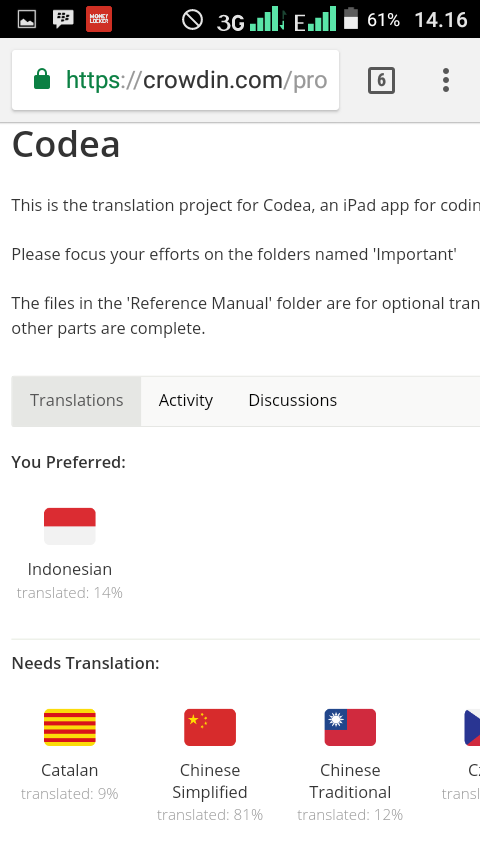Switch to the Discussions tab
The width and height of the screenshot is (480, 854).
293,400
